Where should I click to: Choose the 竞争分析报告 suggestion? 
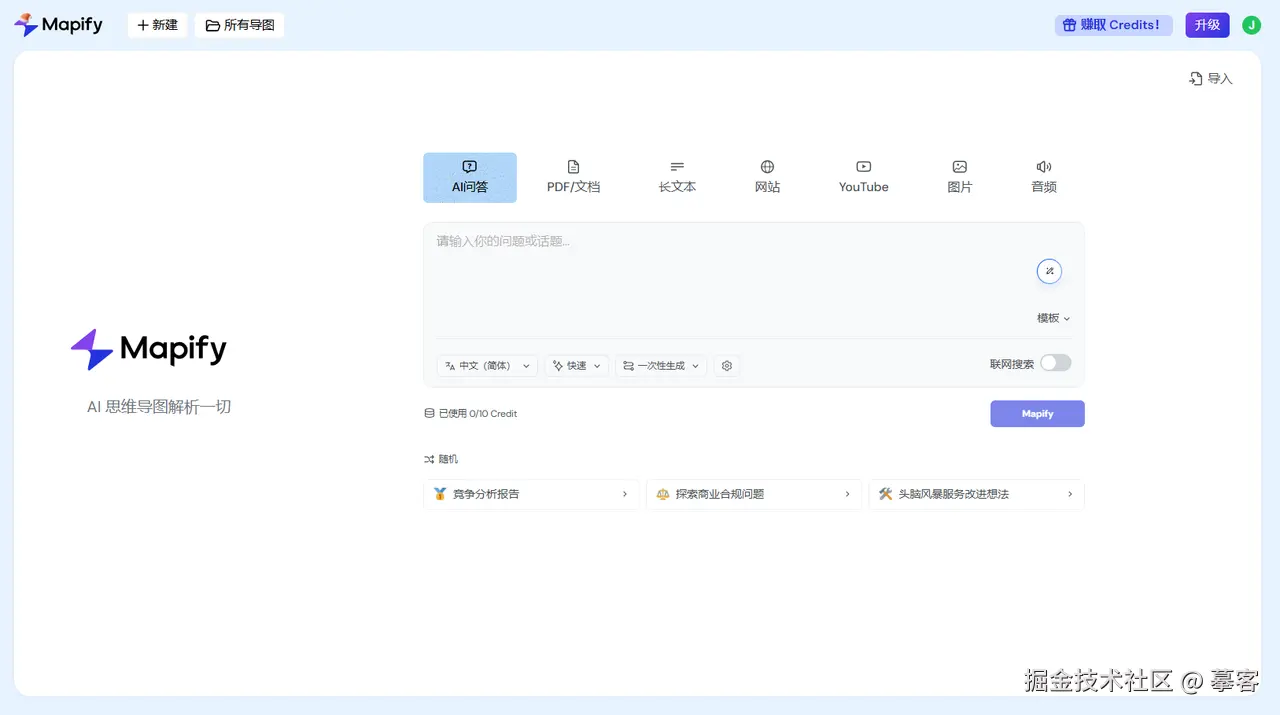pyautogui.click(x=531, y=494)
